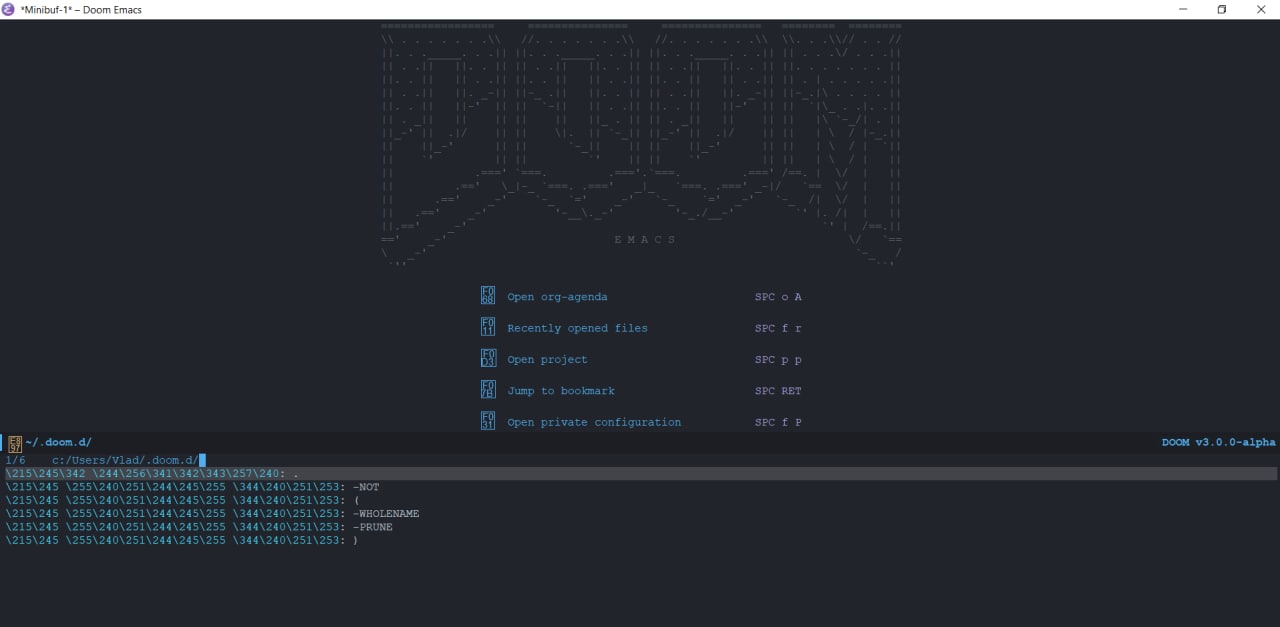This screenshot has width=1280, height=627.
Task: Choose Jump to bookmark
Action: tap(561, 391)
